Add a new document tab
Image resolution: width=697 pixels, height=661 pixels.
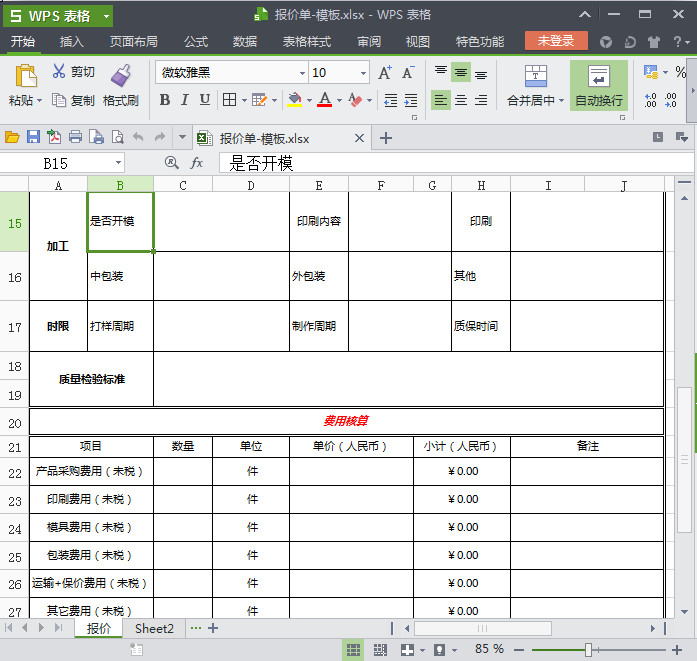tap(386, 138)
